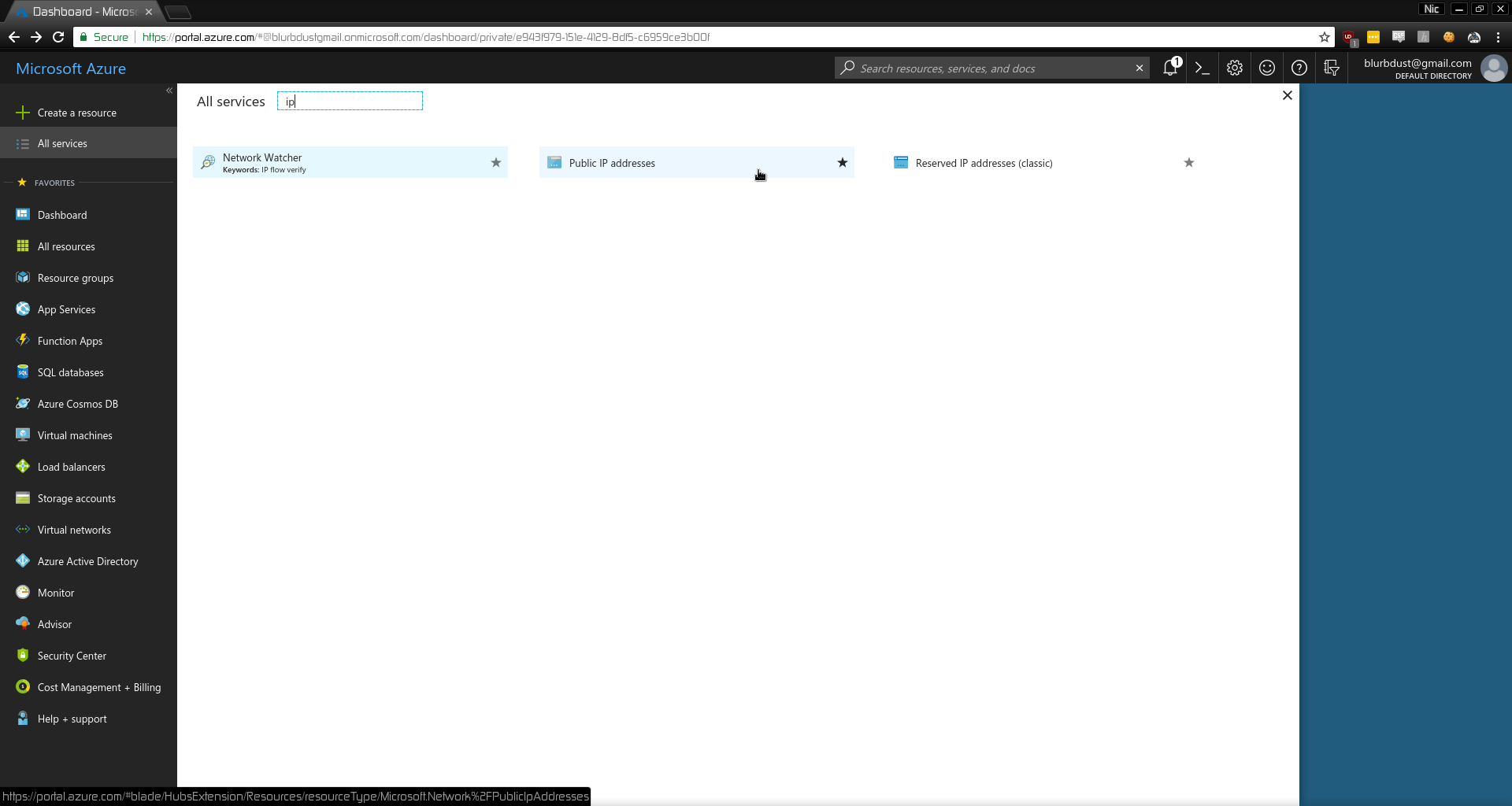
Task: Click the Storage accounts icon
Action: [x=23, y=498]
